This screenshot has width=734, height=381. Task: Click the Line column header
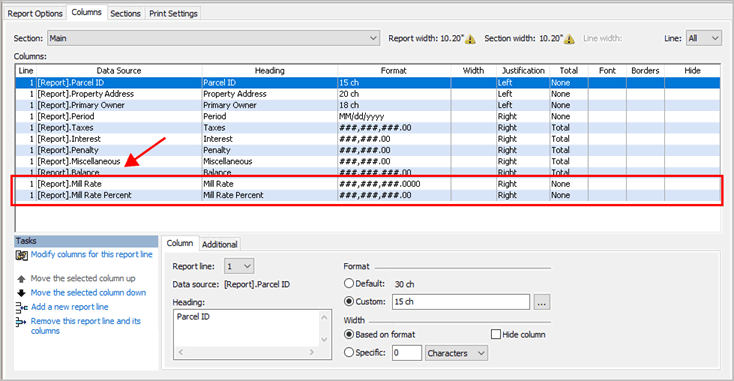pyautogui.click(x=26, y=71)
